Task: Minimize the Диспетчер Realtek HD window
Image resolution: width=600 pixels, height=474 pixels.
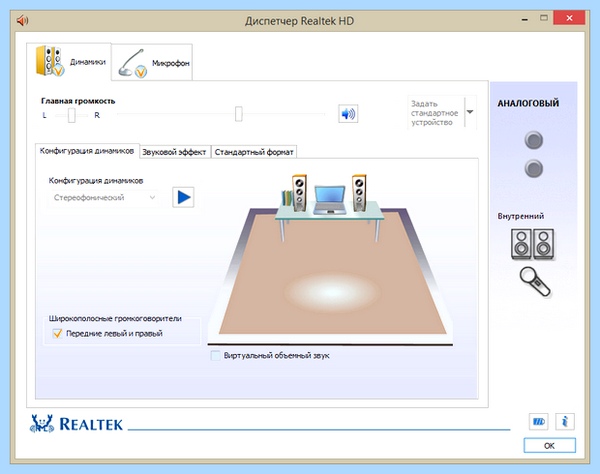Action: click(525, 19)
